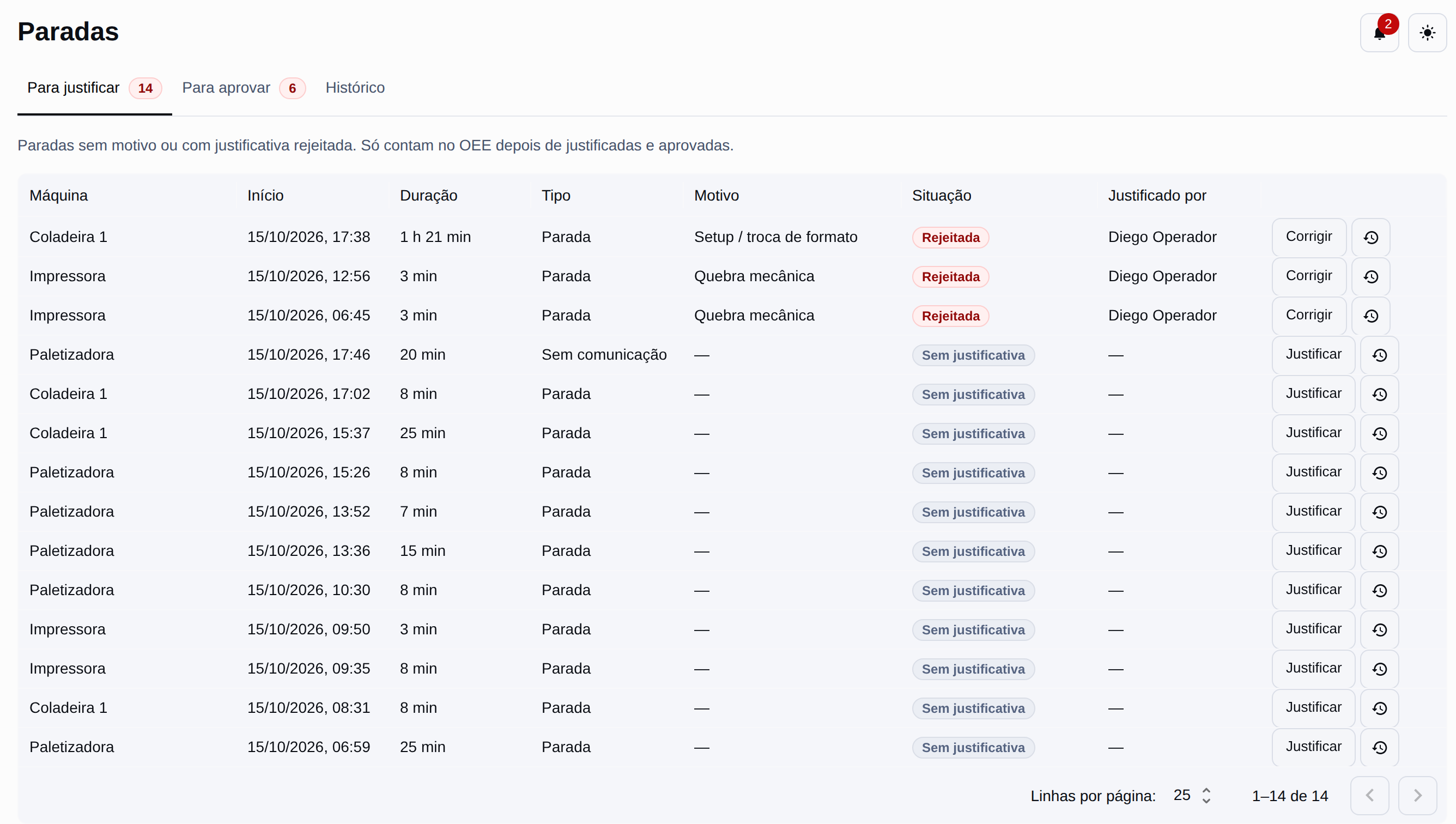Open history icon for Coladeira 1 08:31 row

tap(1380, 708)
